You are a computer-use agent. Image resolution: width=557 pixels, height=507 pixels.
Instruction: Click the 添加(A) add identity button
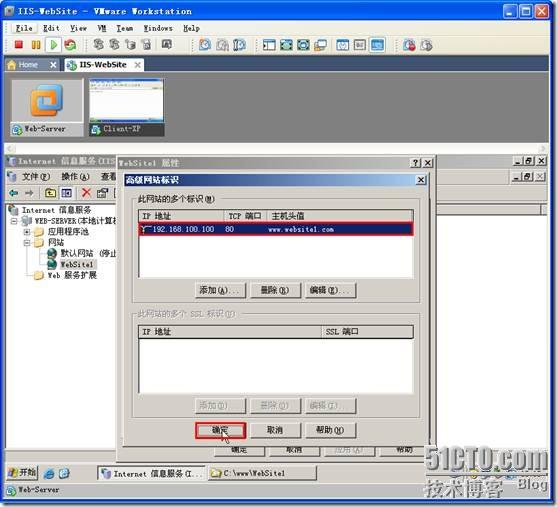220,290
